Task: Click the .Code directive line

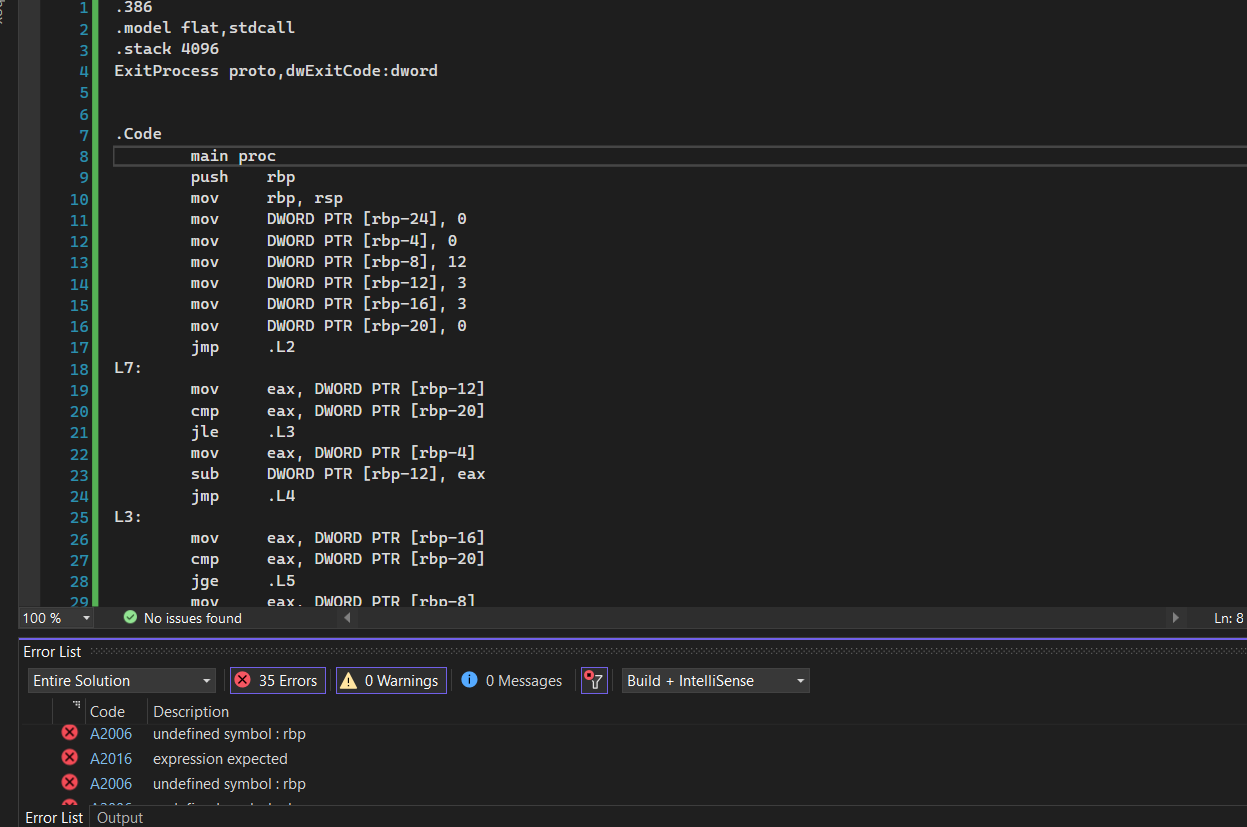Action: pyautogui.click(x=138, y=134)
